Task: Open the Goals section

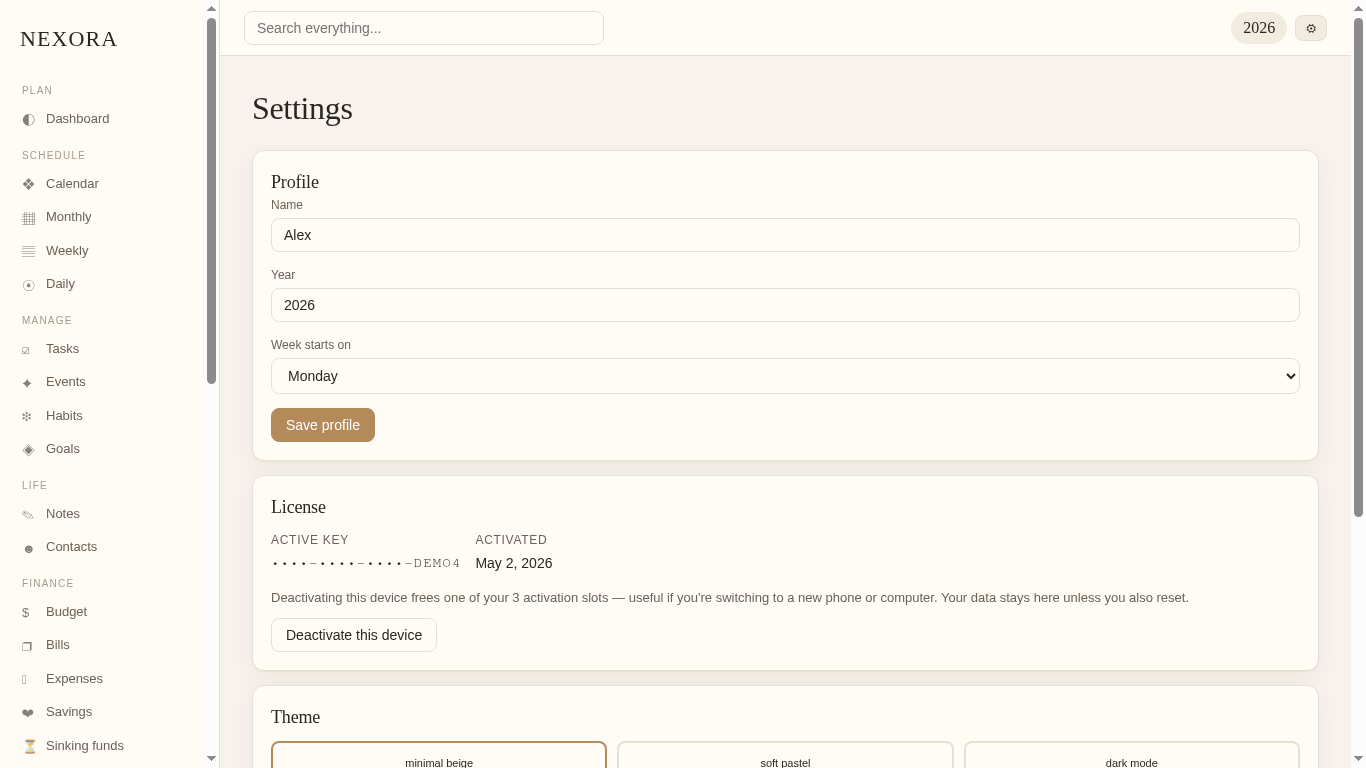Action: tap(102, 449)
